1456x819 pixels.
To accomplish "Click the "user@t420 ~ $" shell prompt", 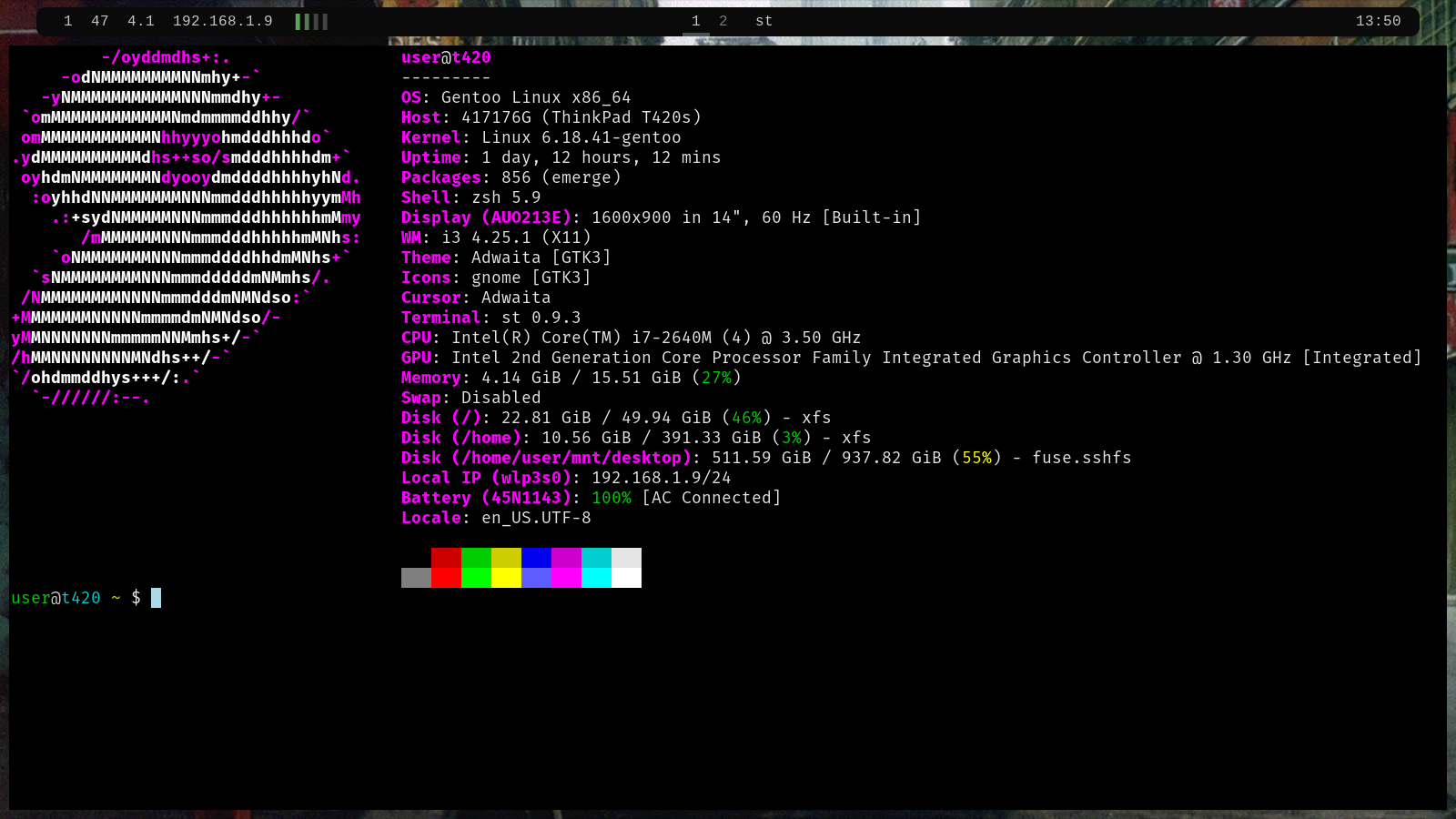I will pos(76,598).
